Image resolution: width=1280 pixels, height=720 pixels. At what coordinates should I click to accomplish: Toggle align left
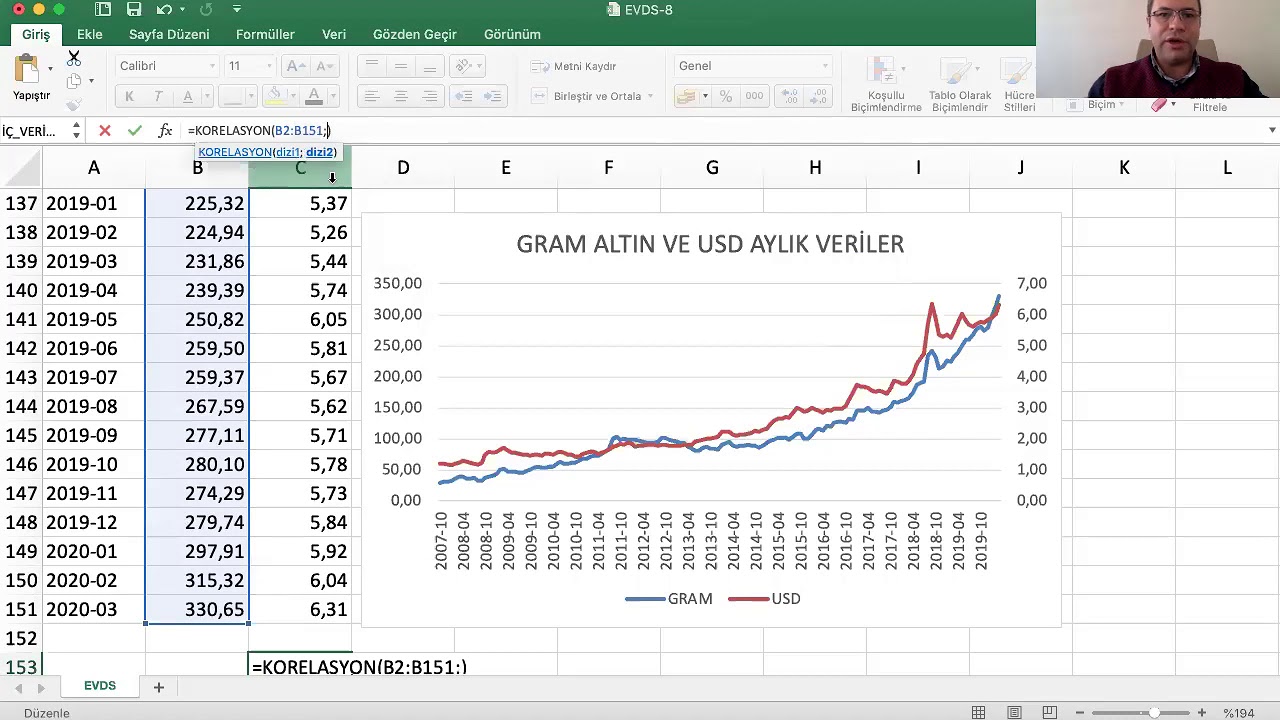372,96
